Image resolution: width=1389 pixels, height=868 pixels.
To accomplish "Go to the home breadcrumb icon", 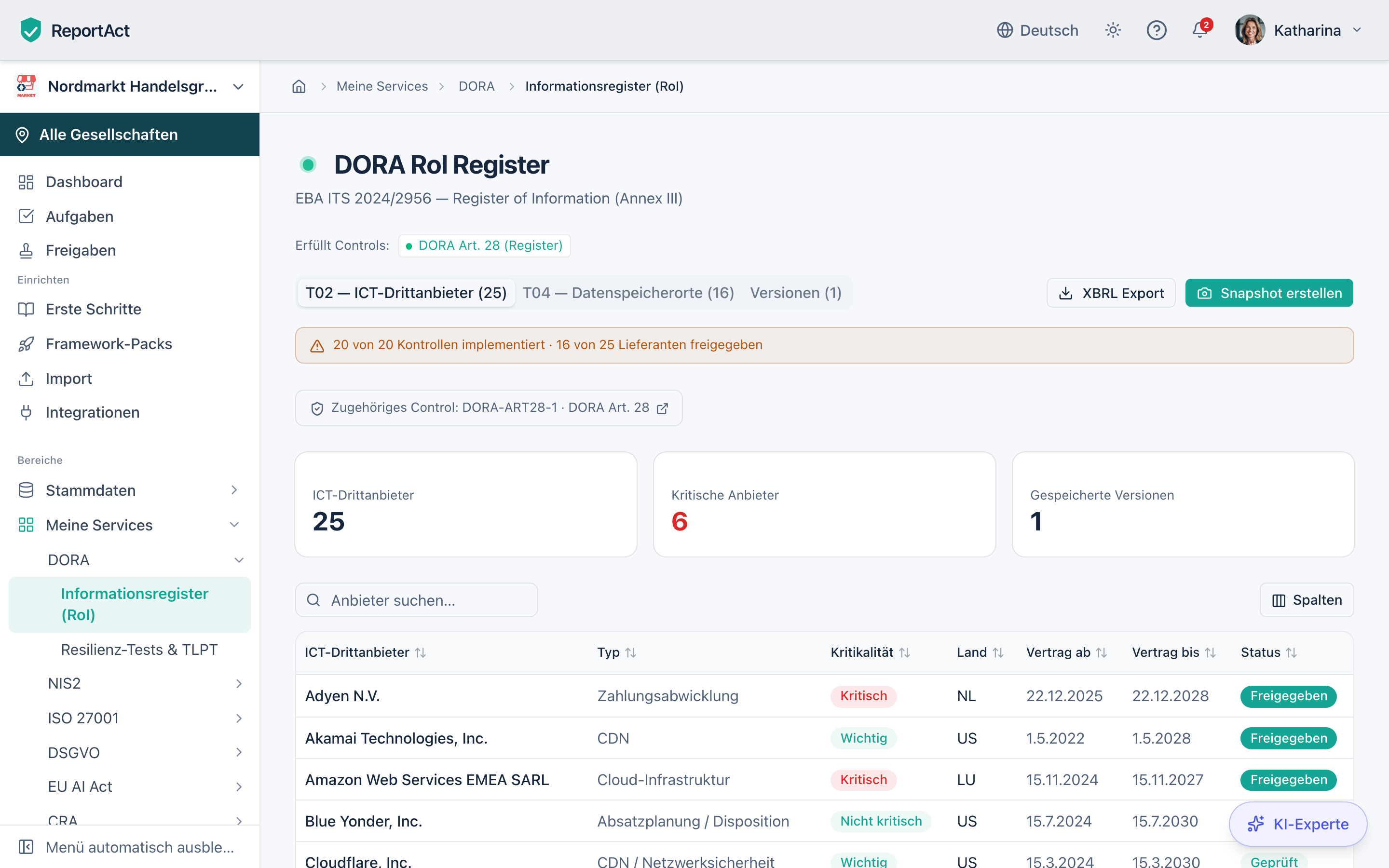I will pos(299,86).
